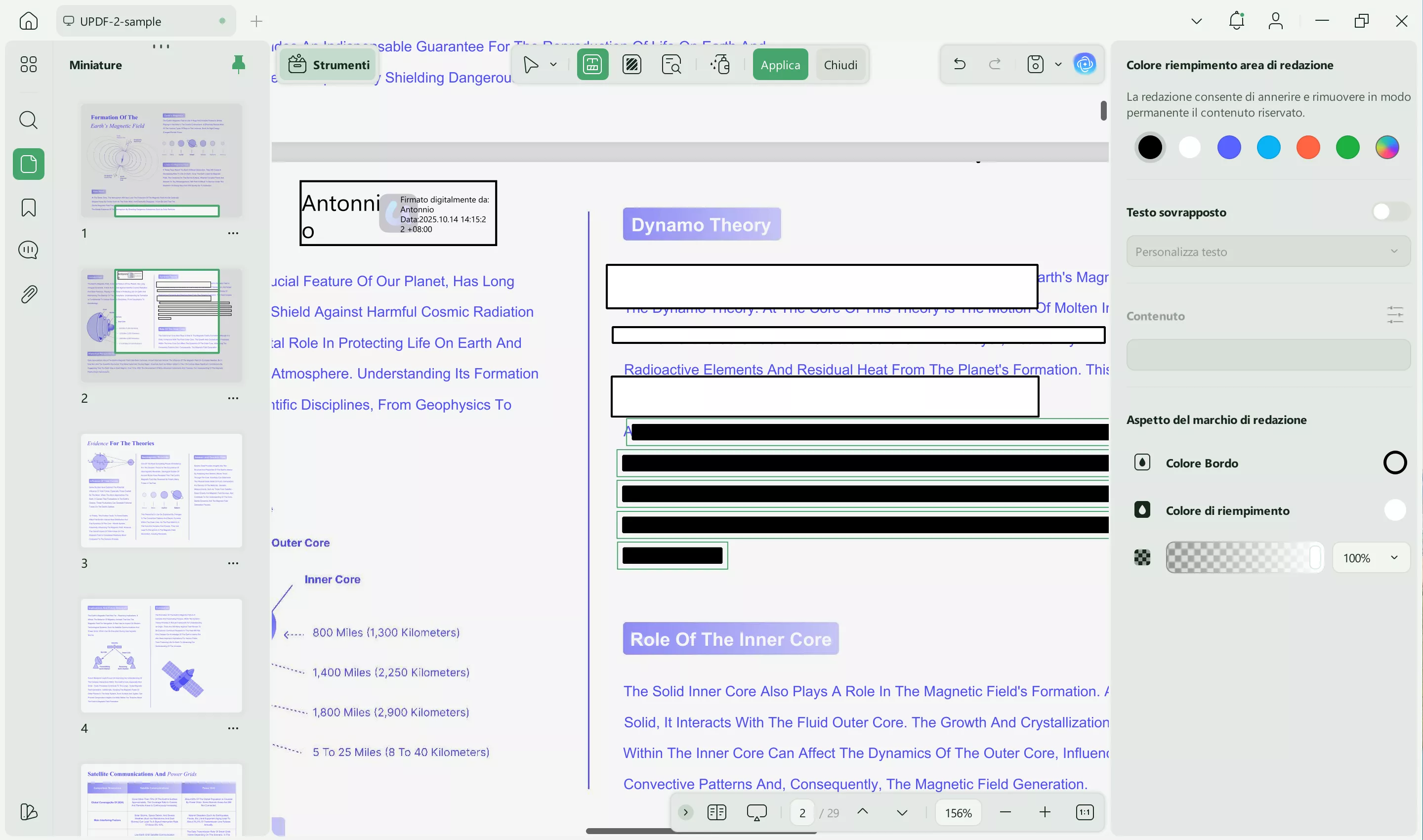
Task: Open the comments panel in sidebar
Action: click(28, 250)
